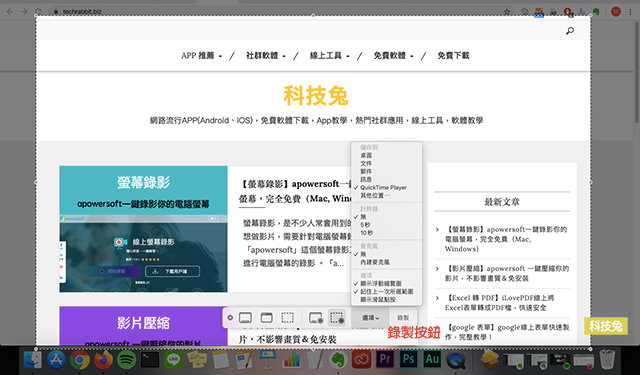Select capture entire screen tool

tap(245, 317)
